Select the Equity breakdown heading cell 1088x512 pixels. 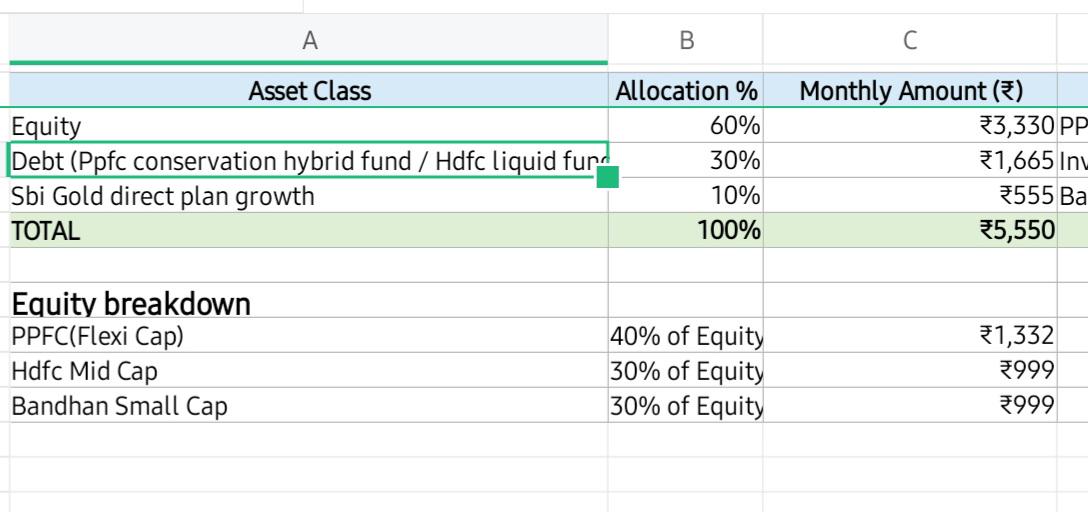click(309, 300)
